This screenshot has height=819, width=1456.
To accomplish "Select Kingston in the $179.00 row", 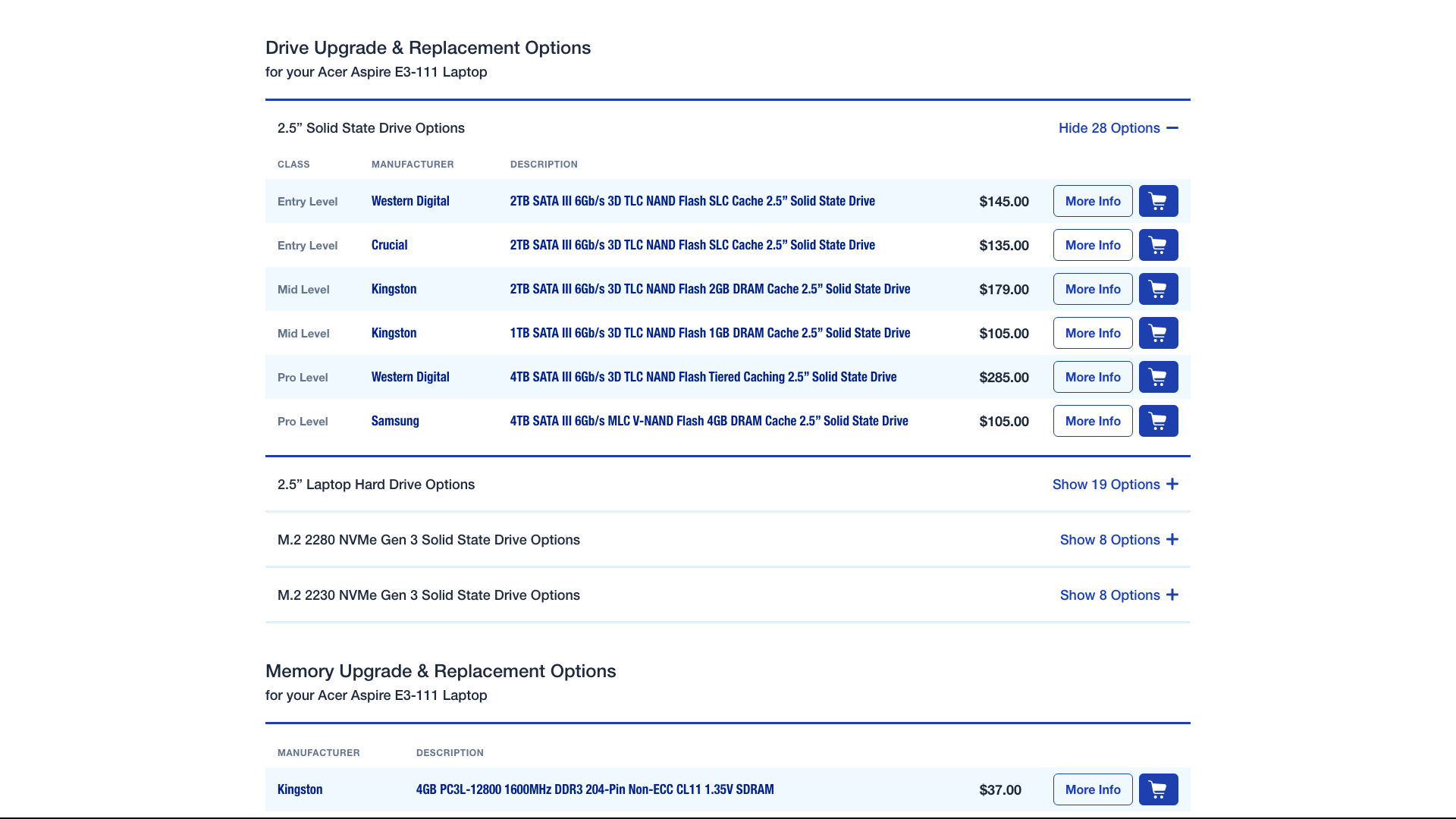I will (x=394, y=289).
